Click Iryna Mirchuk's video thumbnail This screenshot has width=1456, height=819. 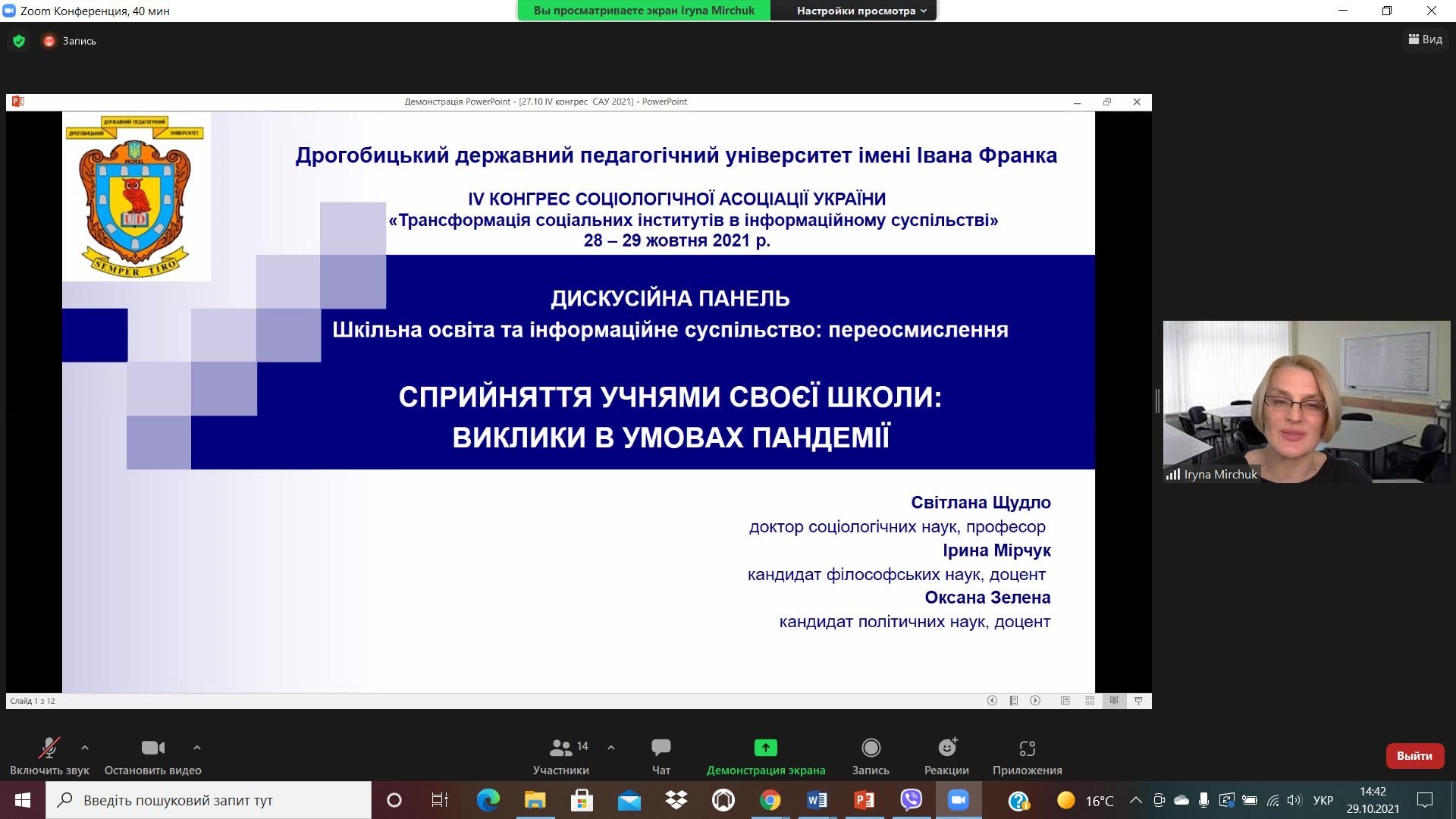coord(1306,402)
